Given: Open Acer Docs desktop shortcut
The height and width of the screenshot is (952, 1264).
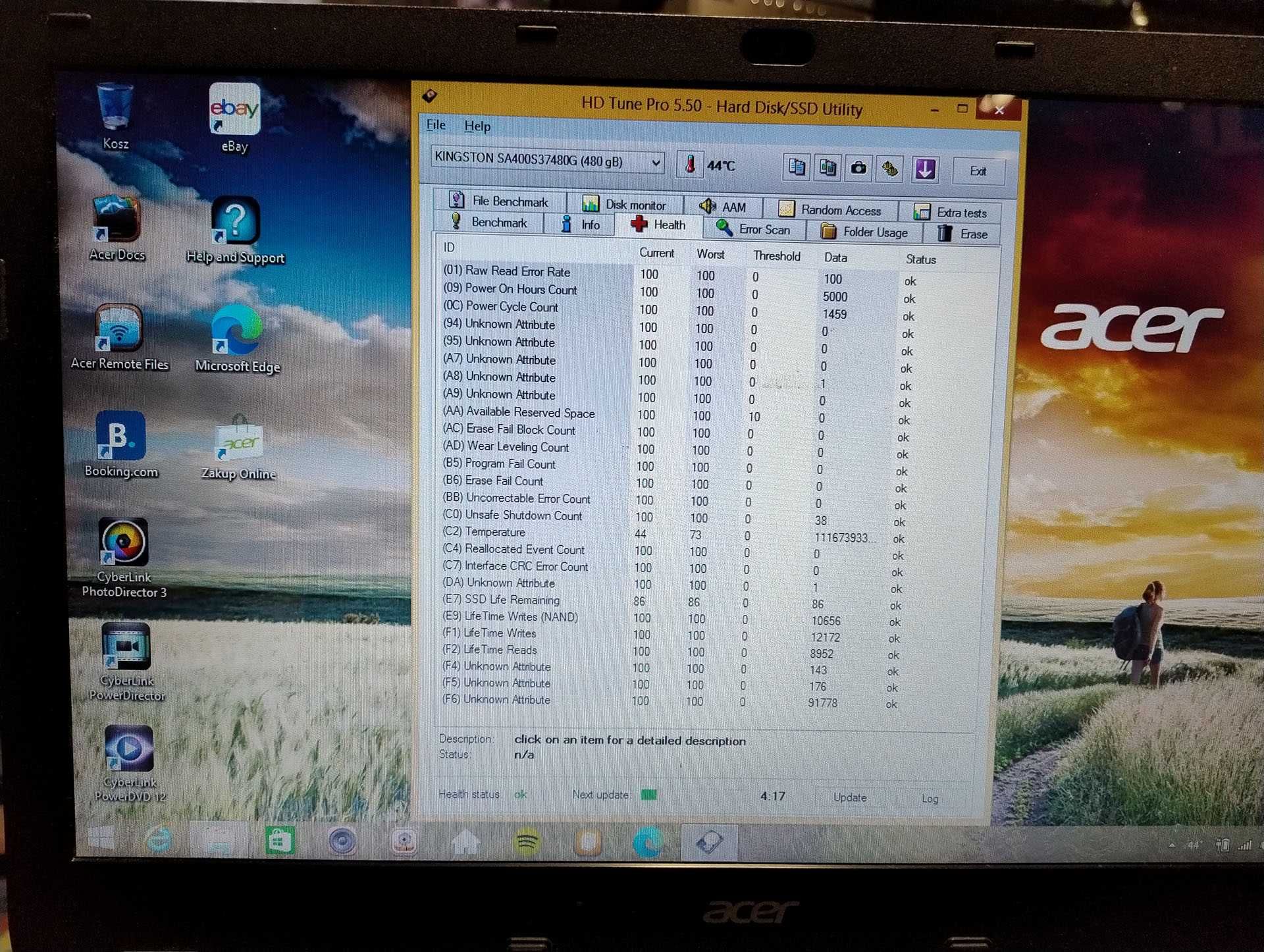Looking at the screenshot, I should pyautogui.click(x=117, y=228).
